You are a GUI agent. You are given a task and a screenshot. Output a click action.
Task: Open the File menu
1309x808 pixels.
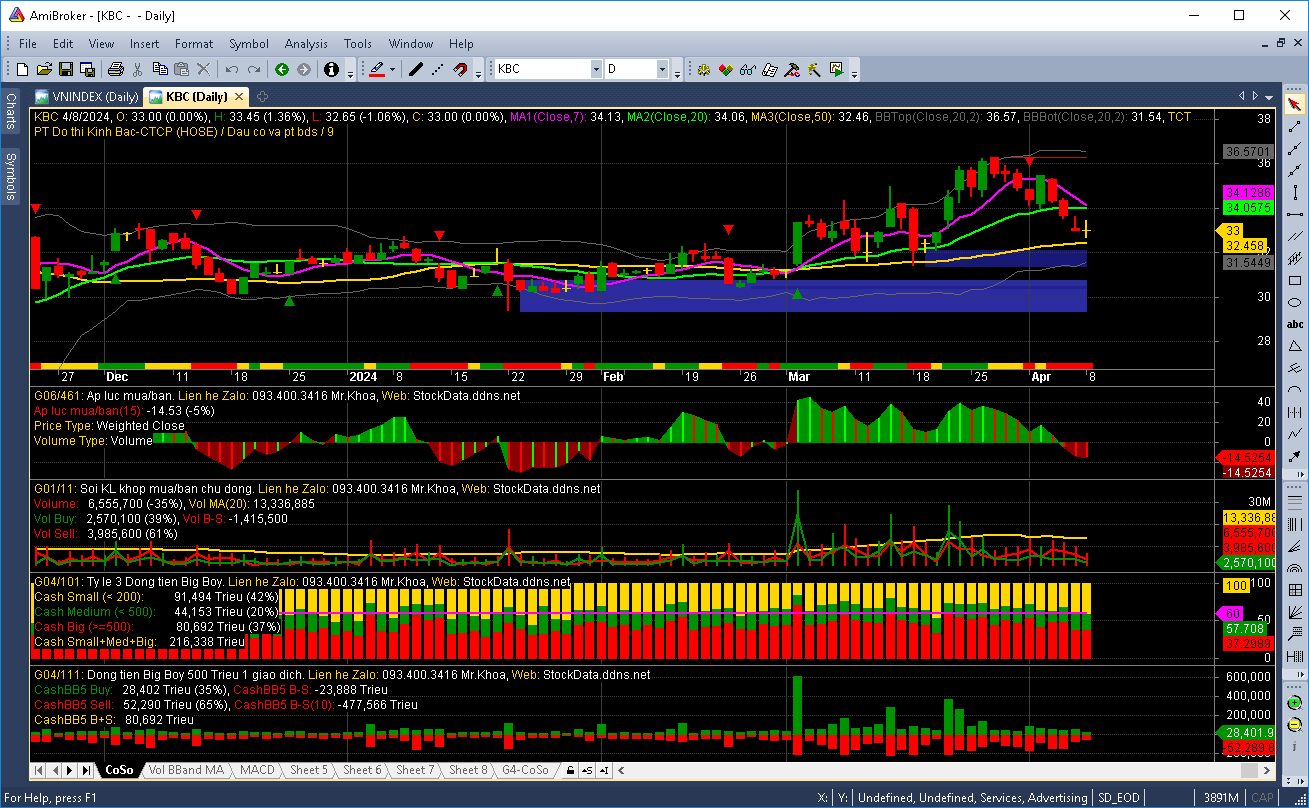click(x=28, y=44)
